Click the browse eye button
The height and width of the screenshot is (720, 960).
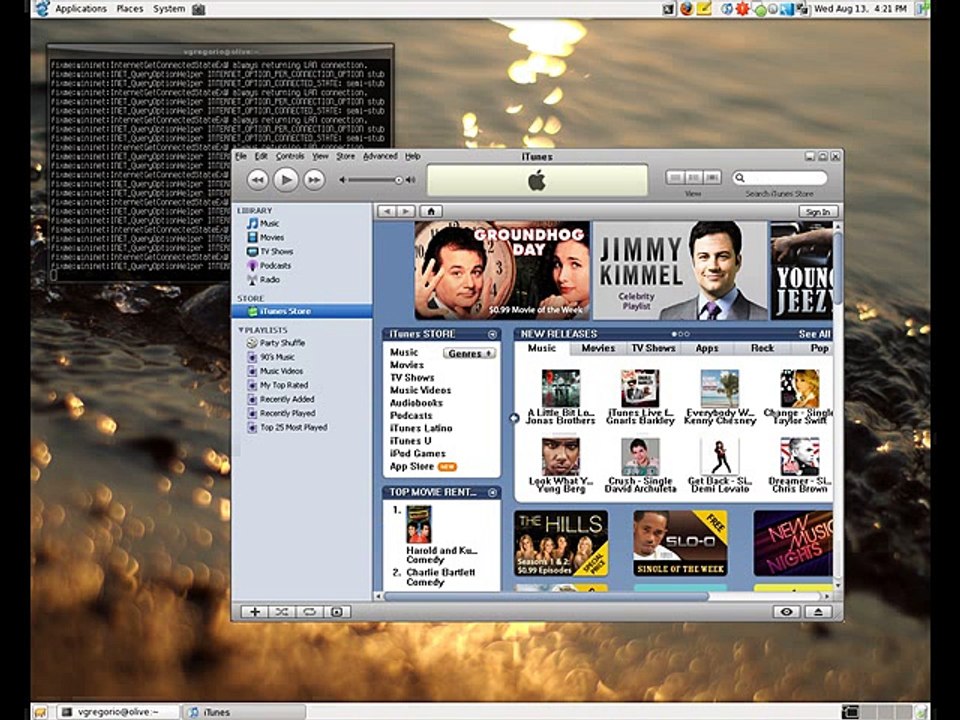(787, 612)
